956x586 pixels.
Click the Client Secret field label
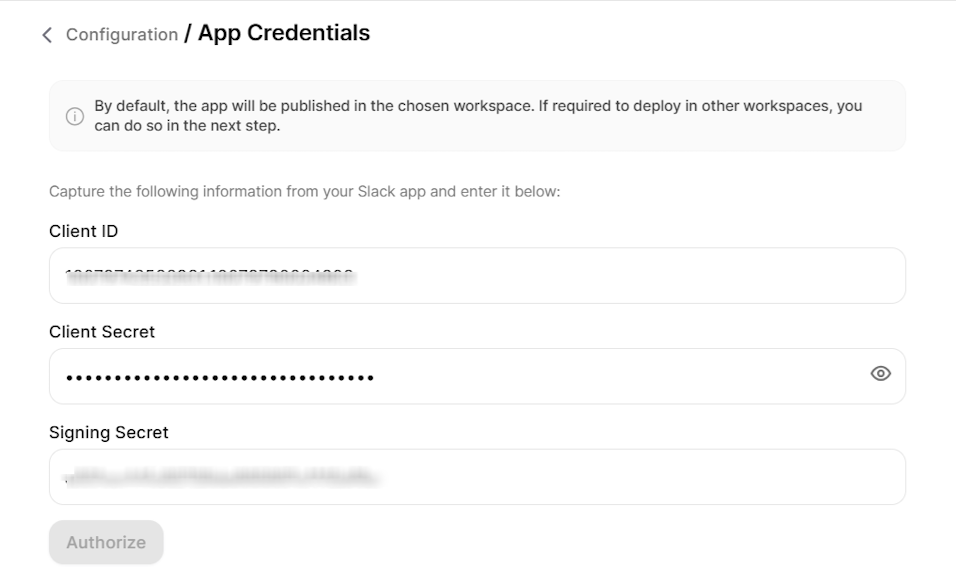pyautogui.click(x=102, y=332)
